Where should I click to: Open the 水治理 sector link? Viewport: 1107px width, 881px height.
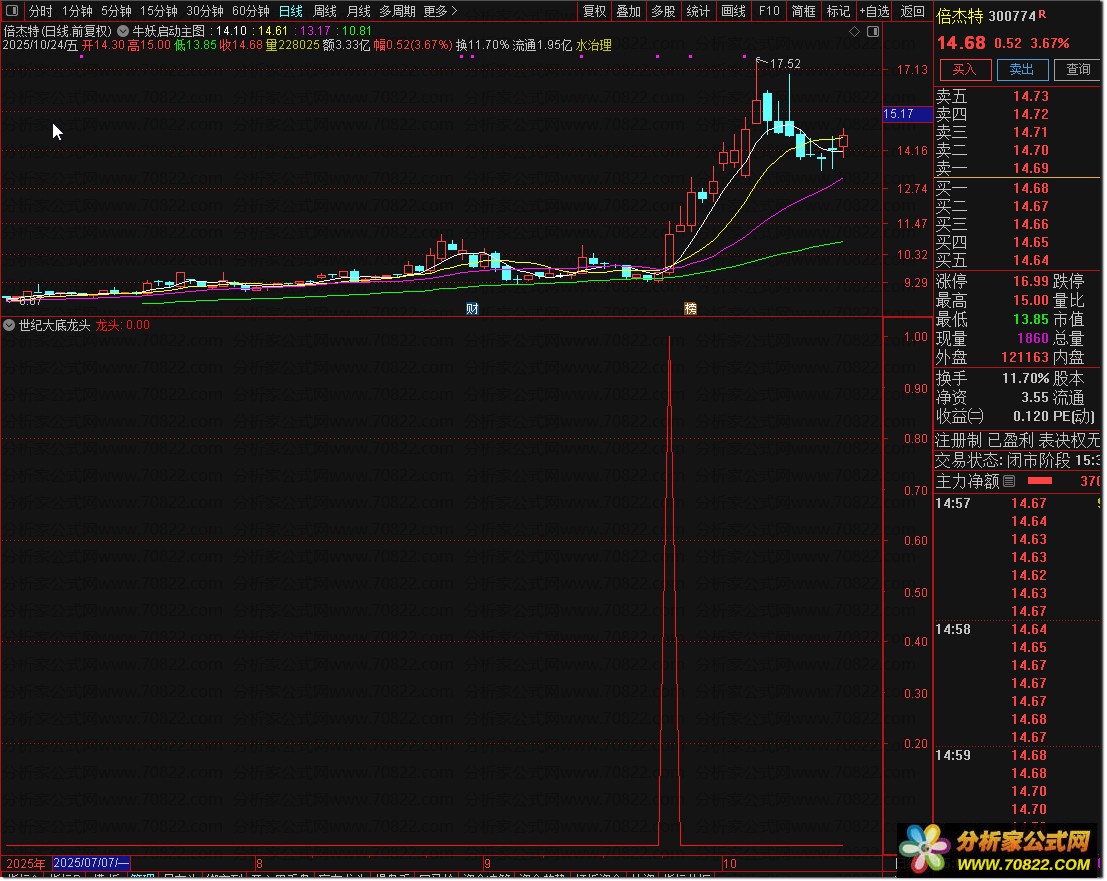[x=594, y=45]
